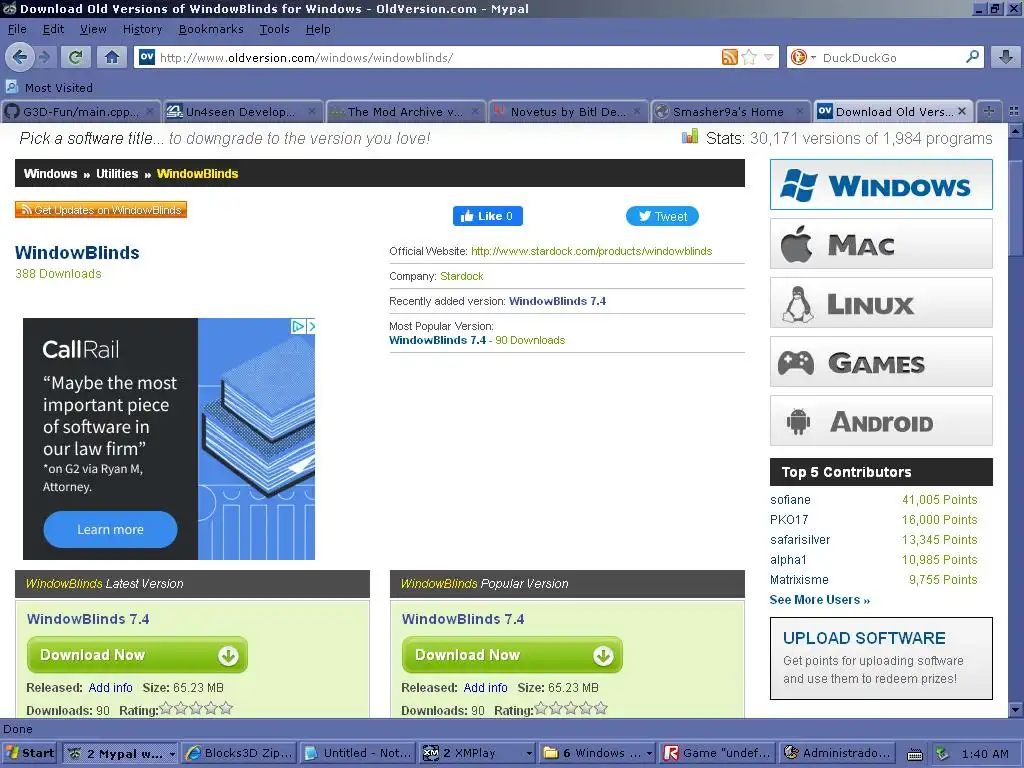Click the Facebook Like button
This screenshot has height=768, width=1024.
coord(487,216)
